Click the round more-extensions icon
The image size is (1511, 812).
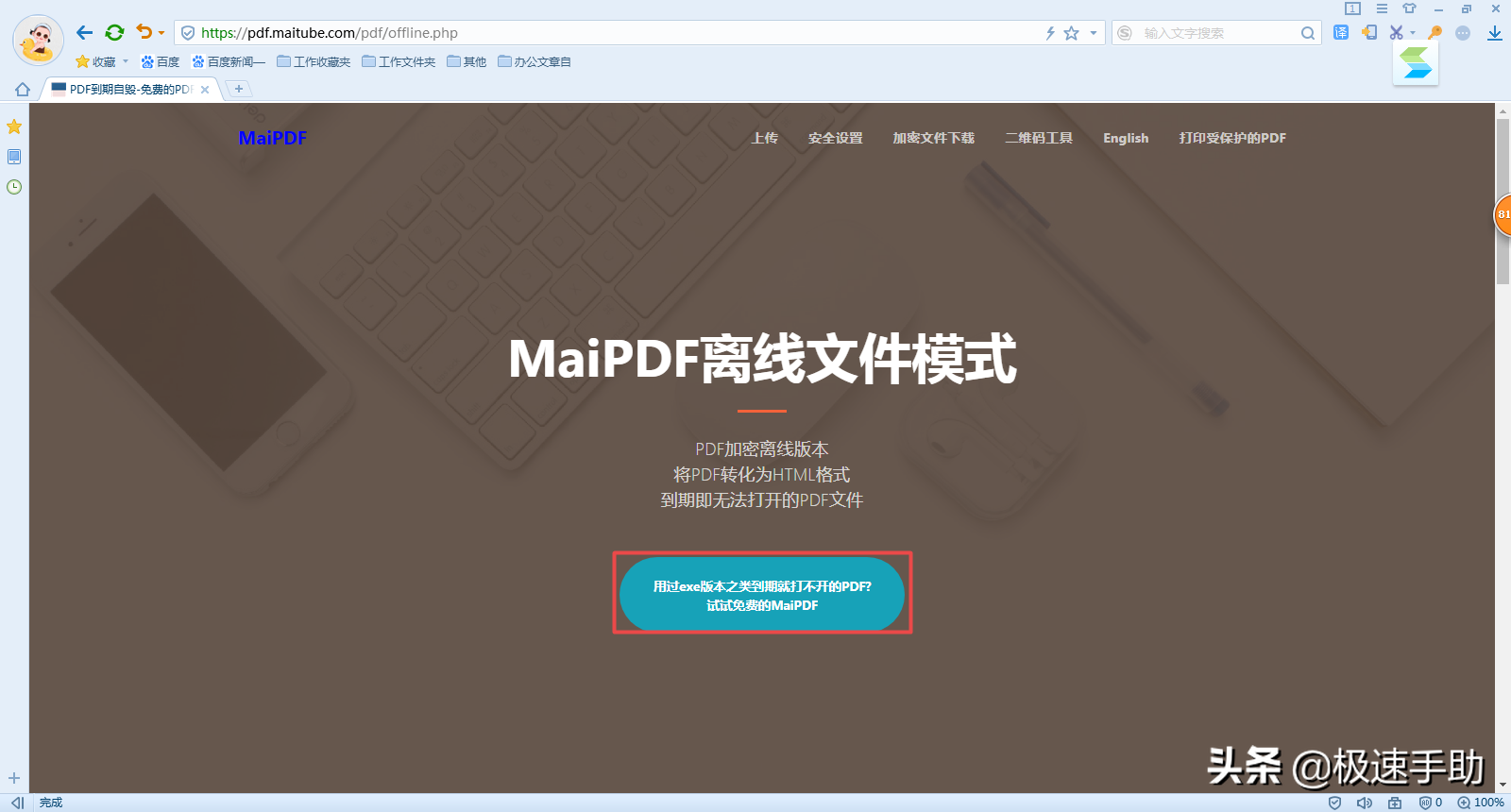tap(1463, 33)
